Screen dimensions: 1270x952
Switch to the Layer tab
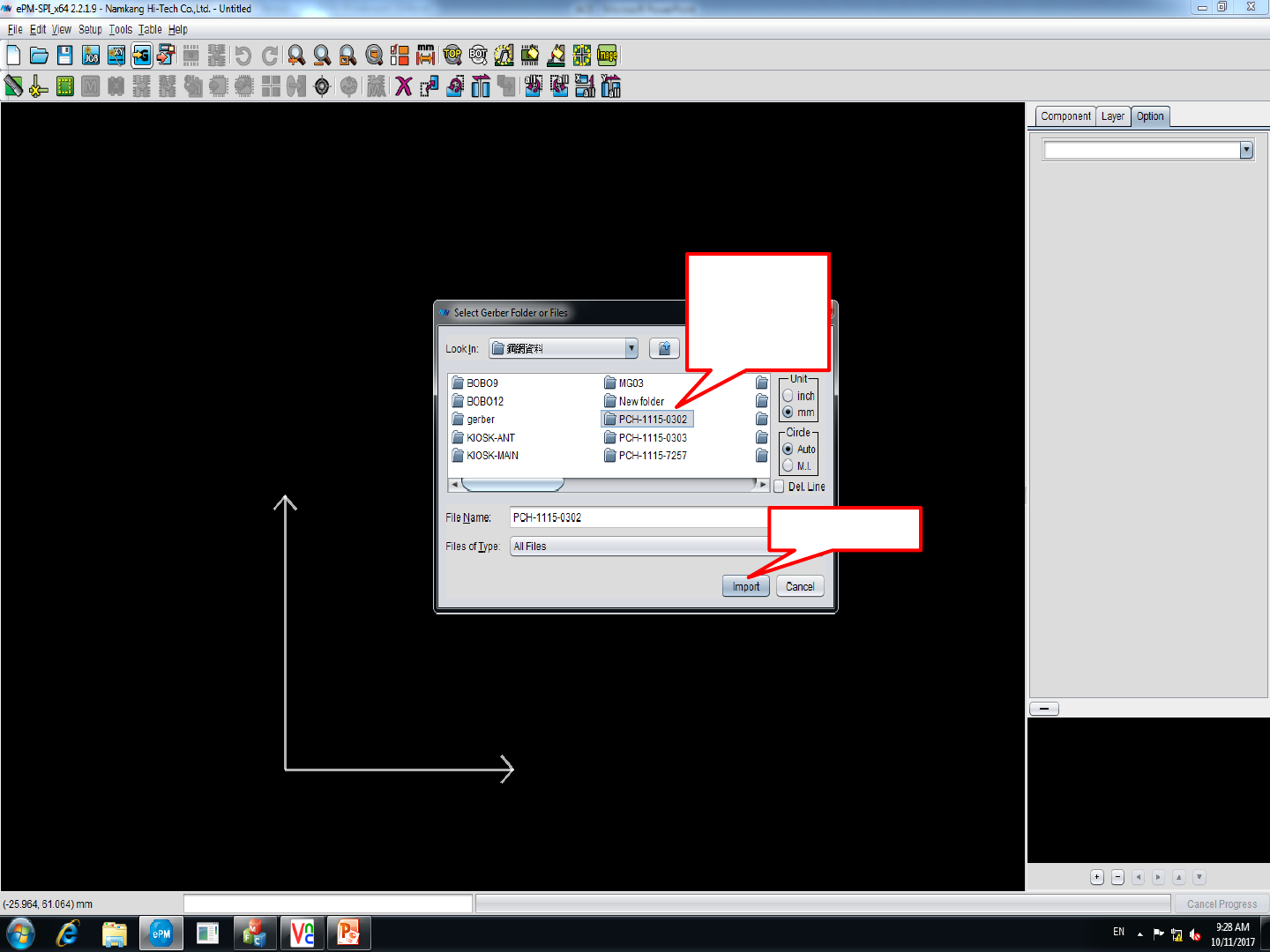(1113, 116)
